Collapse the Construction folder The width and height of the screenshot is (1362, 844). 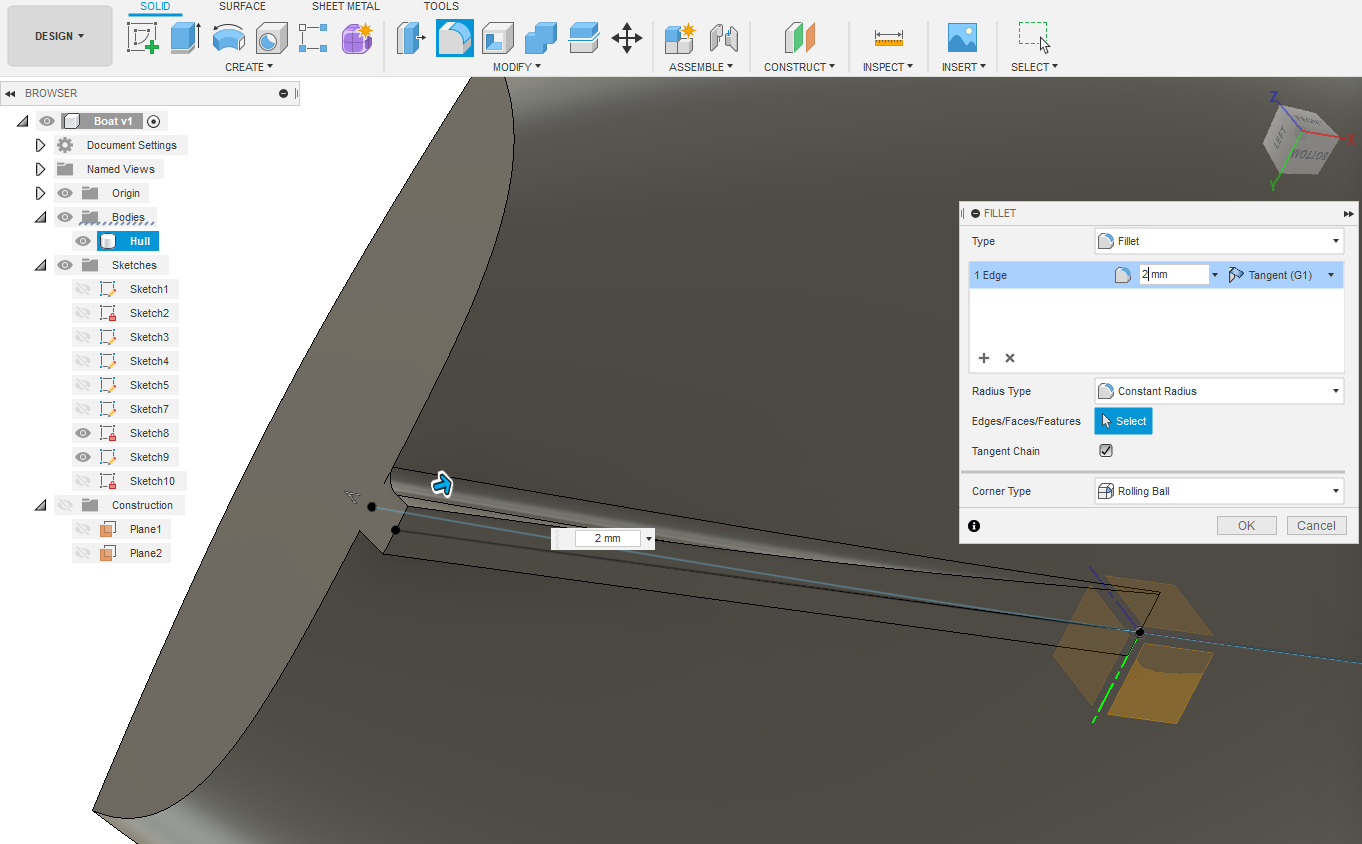pos(41,505)
